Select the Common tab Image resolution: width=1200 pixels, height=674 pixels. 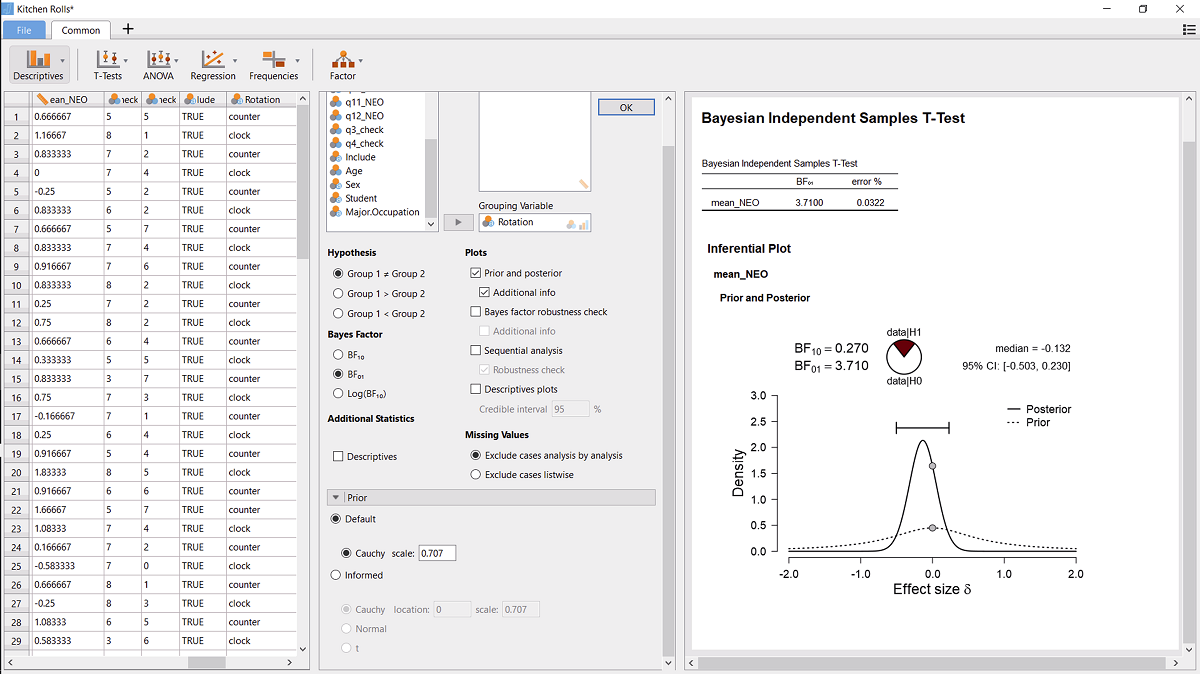pos(81,30)
